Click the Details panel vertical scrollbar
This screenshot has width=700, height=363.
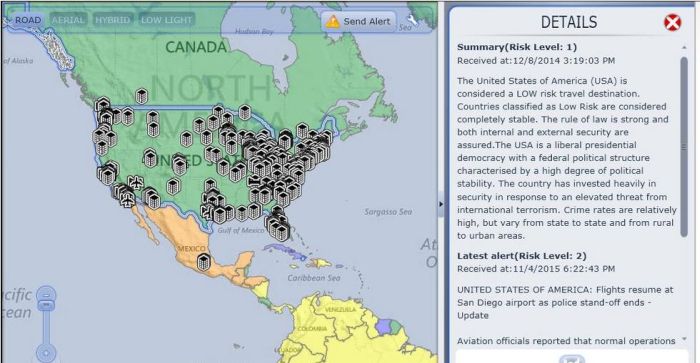684,146
